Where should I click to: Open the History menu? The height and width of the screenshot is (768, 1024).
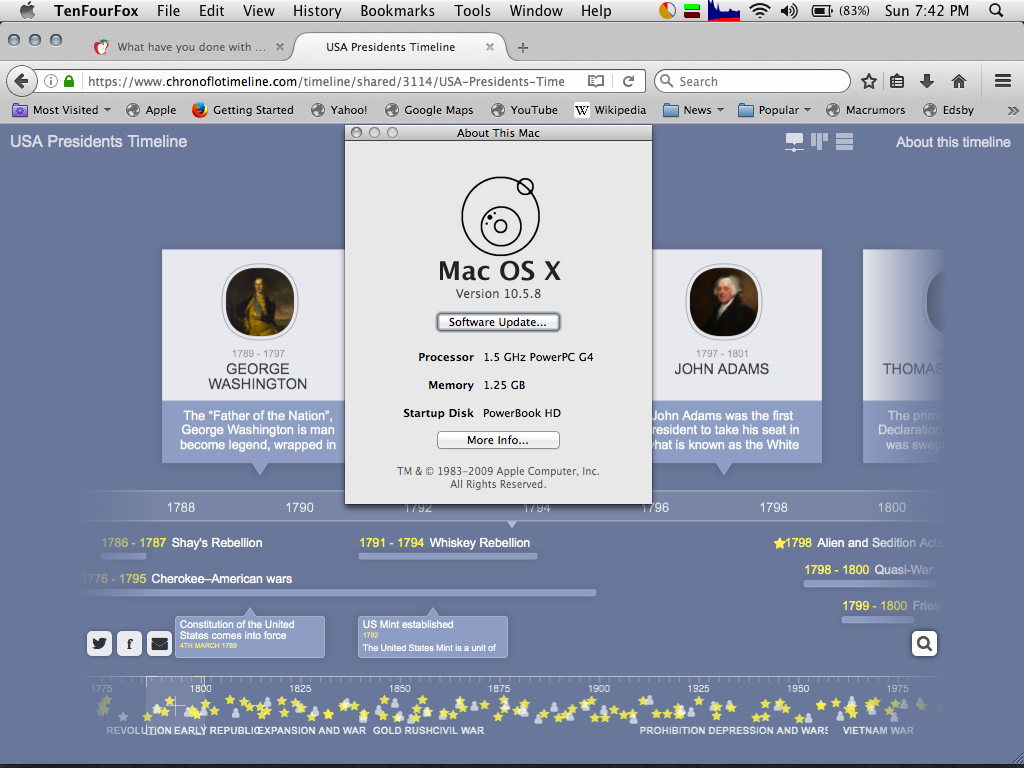(317, 10)
